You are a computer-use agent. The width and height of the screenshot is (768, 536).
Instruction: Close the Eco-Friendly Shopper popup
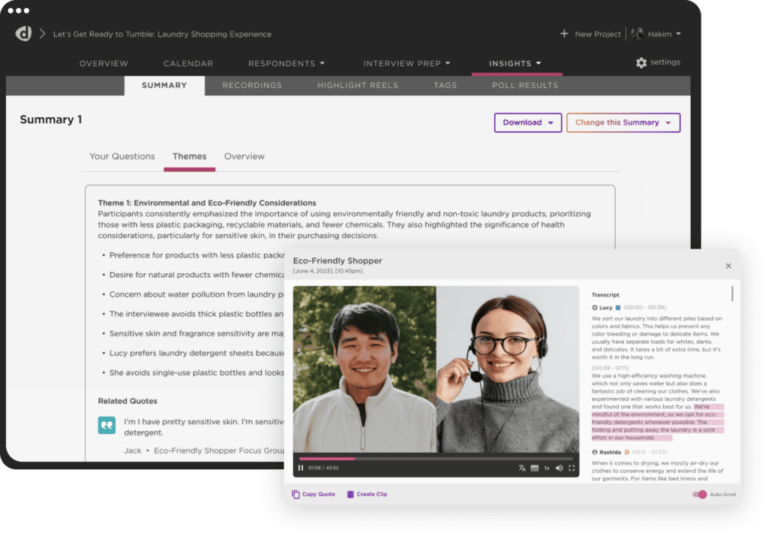coord(728,266)
